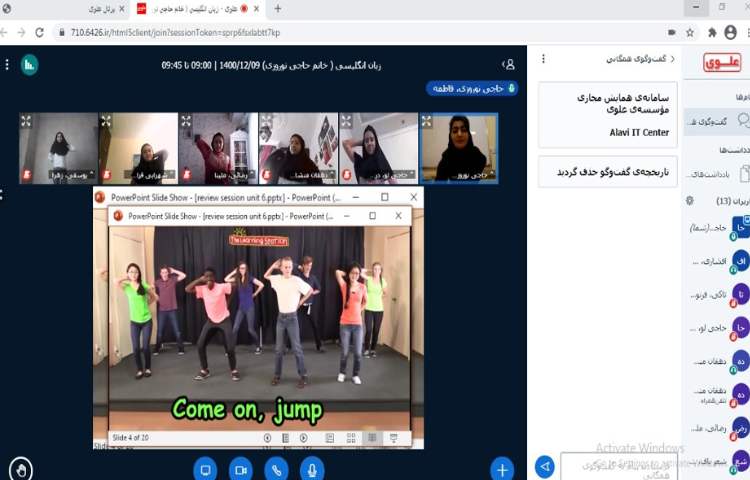Screen dimensions: 750x480
Task: Switch PowerPoint to Slide Sorter view
Action: click(x=351, y=437)
